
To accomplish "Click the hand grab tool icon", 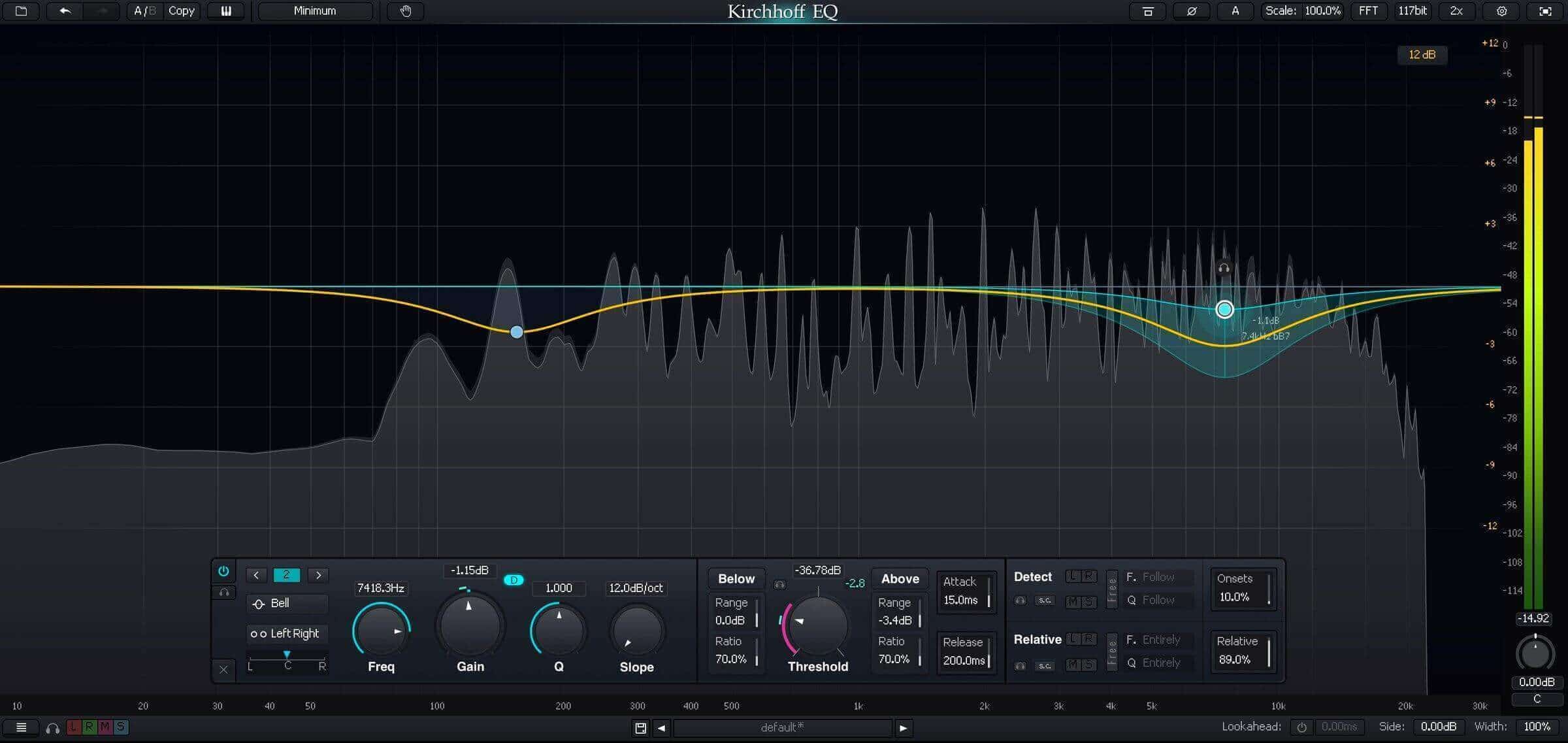I will click(x=406, y=11).
